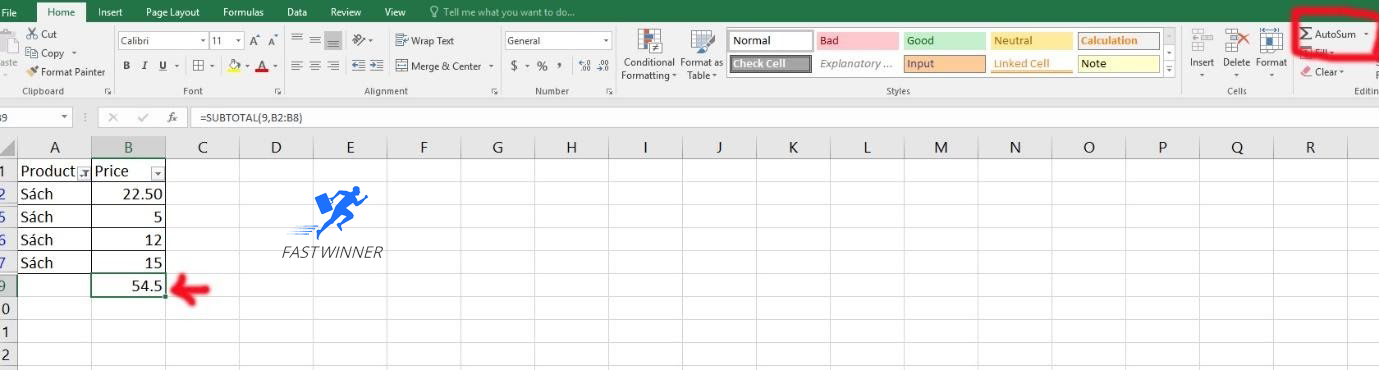Open the Font Color dropdown arrow
Viewport: 1379px width, 370px height.
[275, 66]
